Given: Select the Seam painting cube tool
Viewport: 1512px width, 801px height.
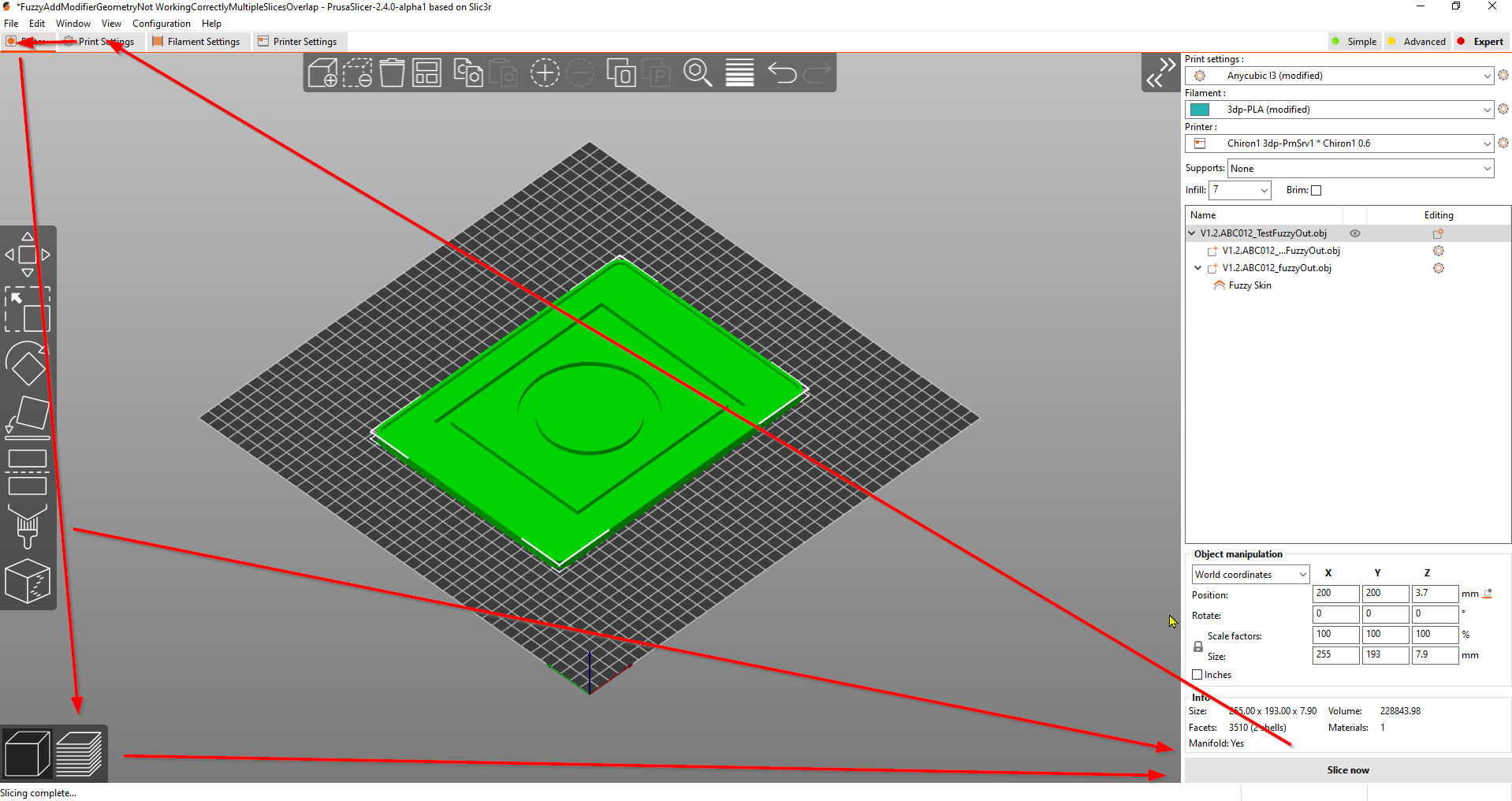Looking at the screenshot, I should (28, 582).
